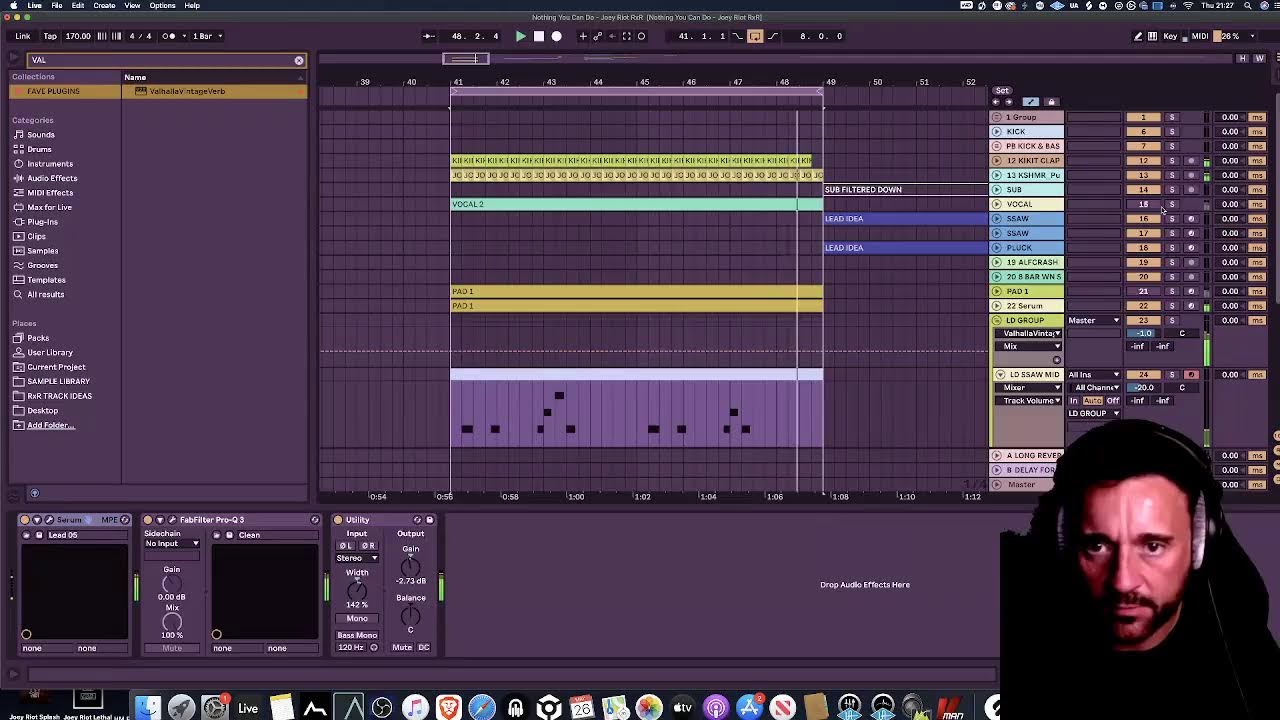Click the Stop transport button

coord(538,36)
